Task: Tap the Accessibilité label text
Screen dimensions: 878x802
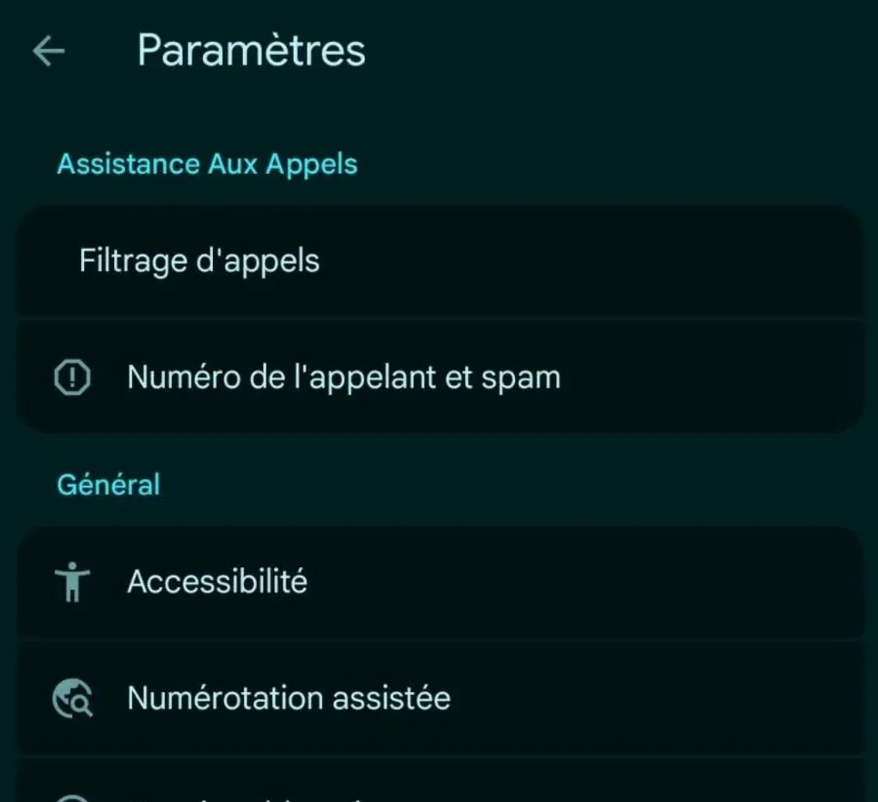Action: point(217,583)
